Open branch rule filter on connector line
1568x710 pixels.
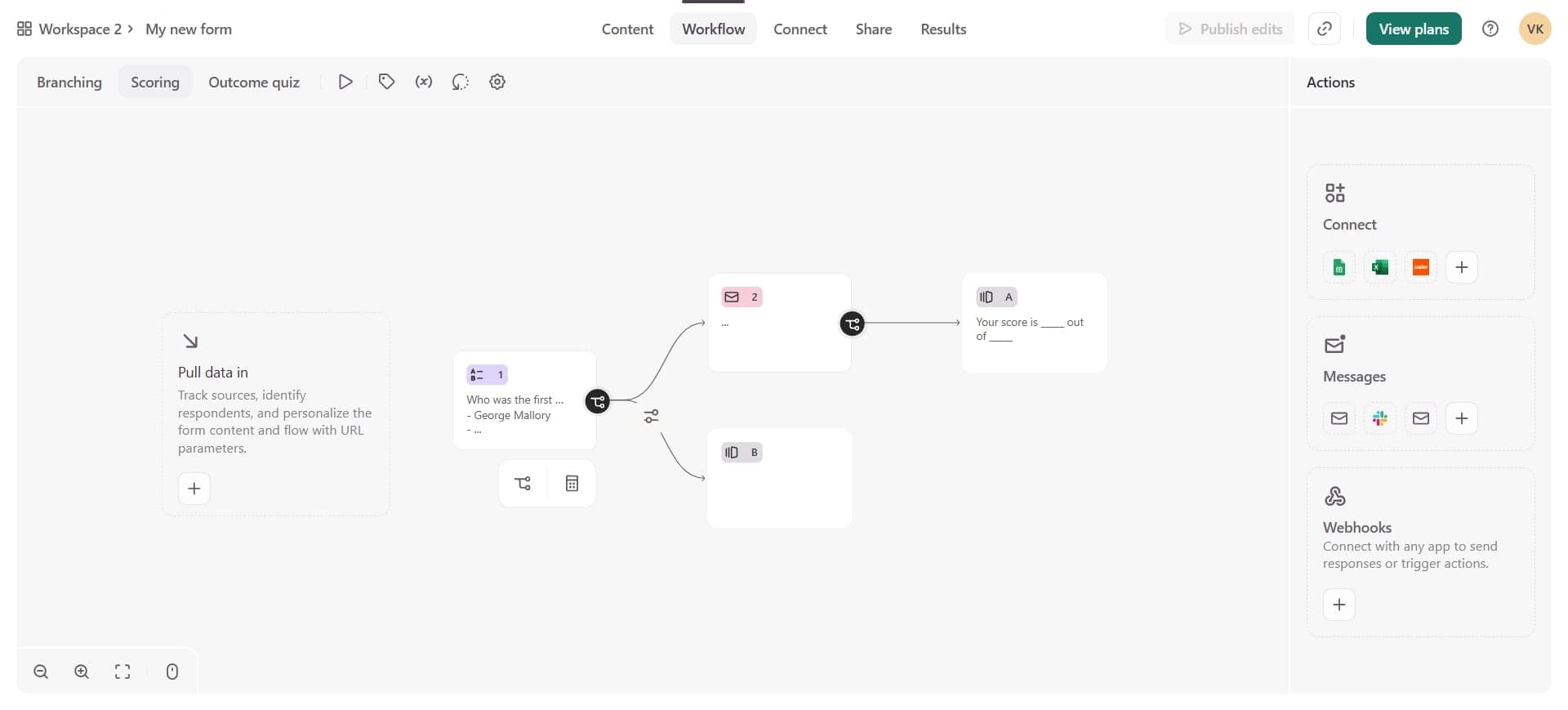(651, 417)
